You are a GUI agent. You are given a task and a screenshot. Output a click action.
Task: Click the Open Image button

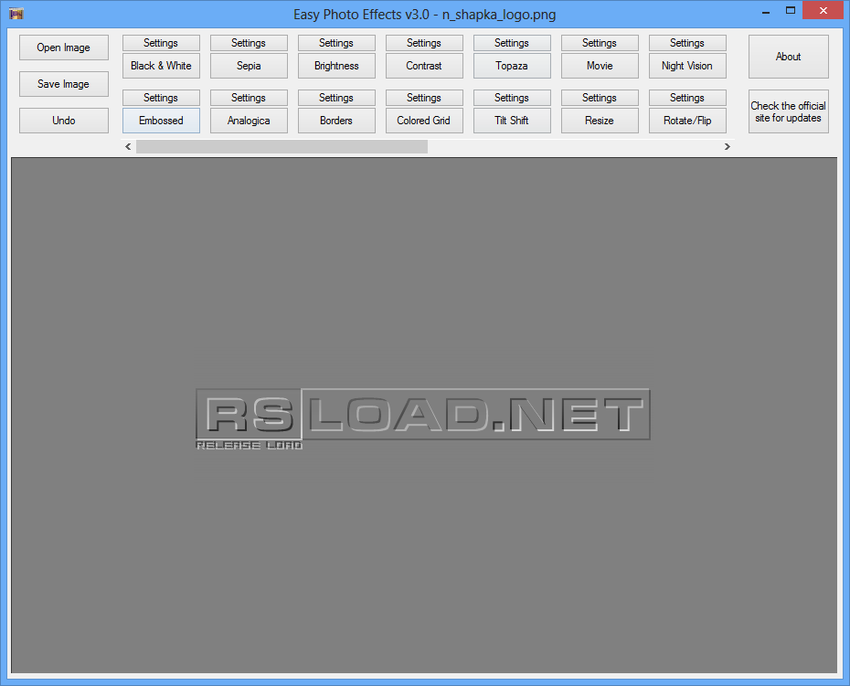coord(63,48)
